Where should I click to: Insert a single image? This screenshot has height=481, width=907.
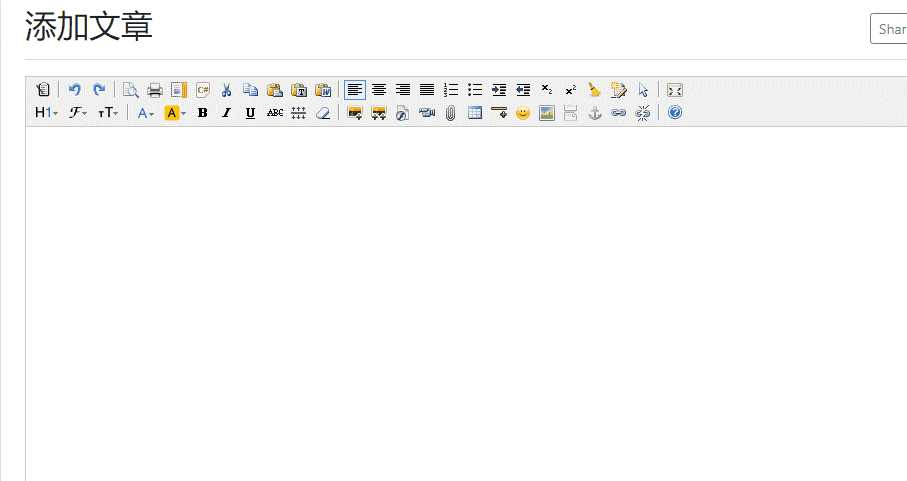tap(355, 113)
